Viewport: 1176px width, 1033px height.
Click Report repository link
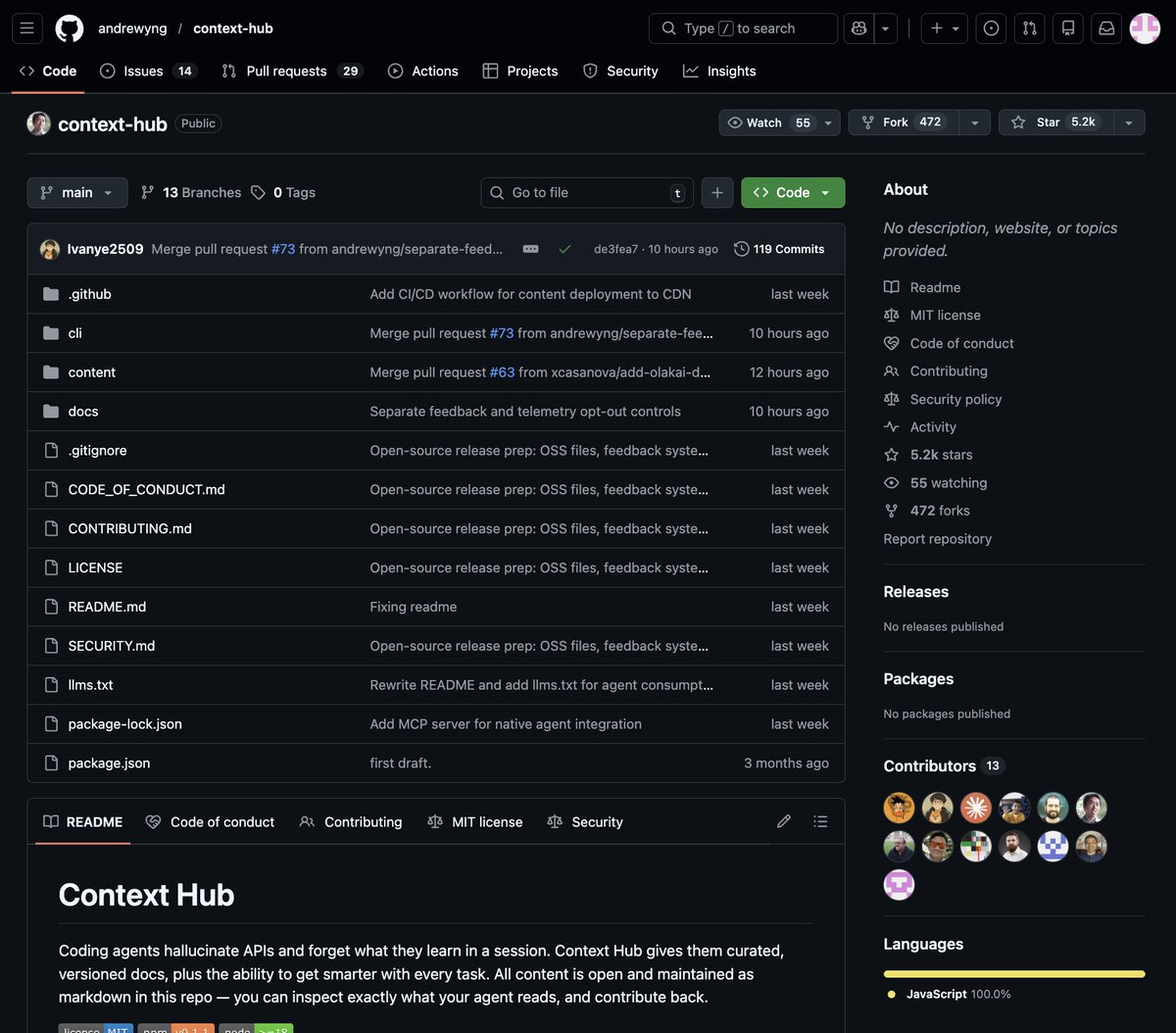click(938, 539)
